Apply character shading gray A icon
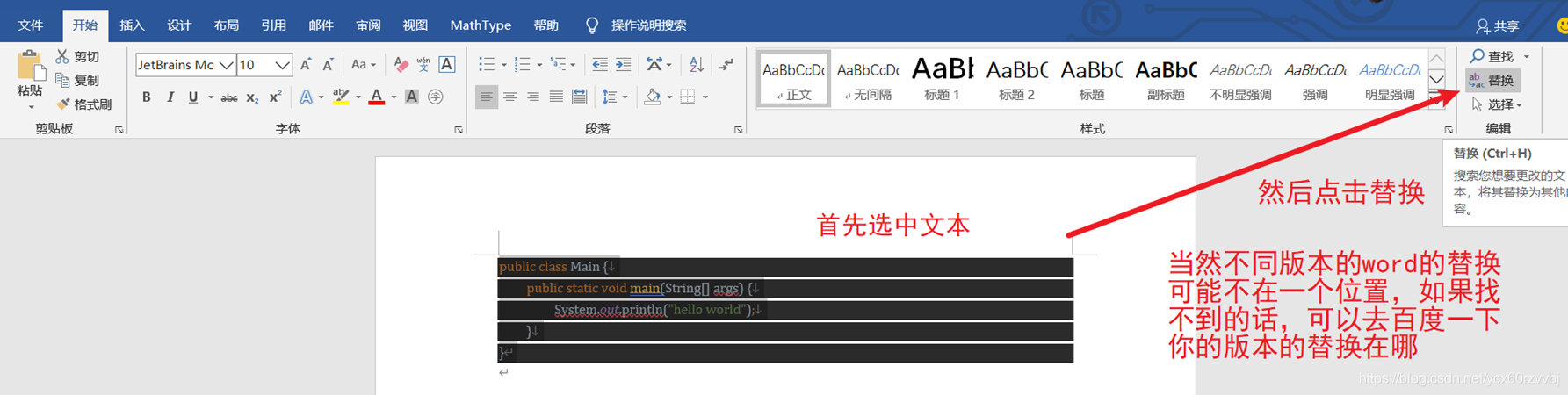1568x395 pixels. click(412, 97)
